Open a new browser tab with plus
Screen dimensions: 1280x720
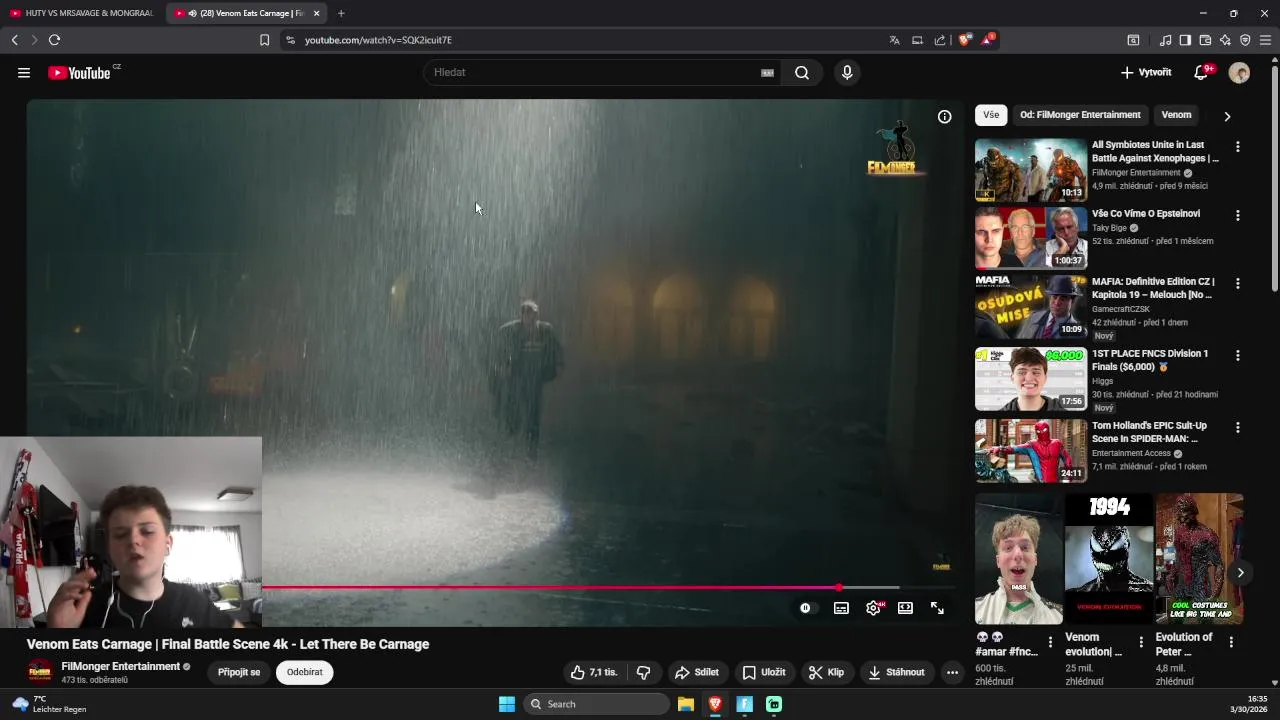341,13
